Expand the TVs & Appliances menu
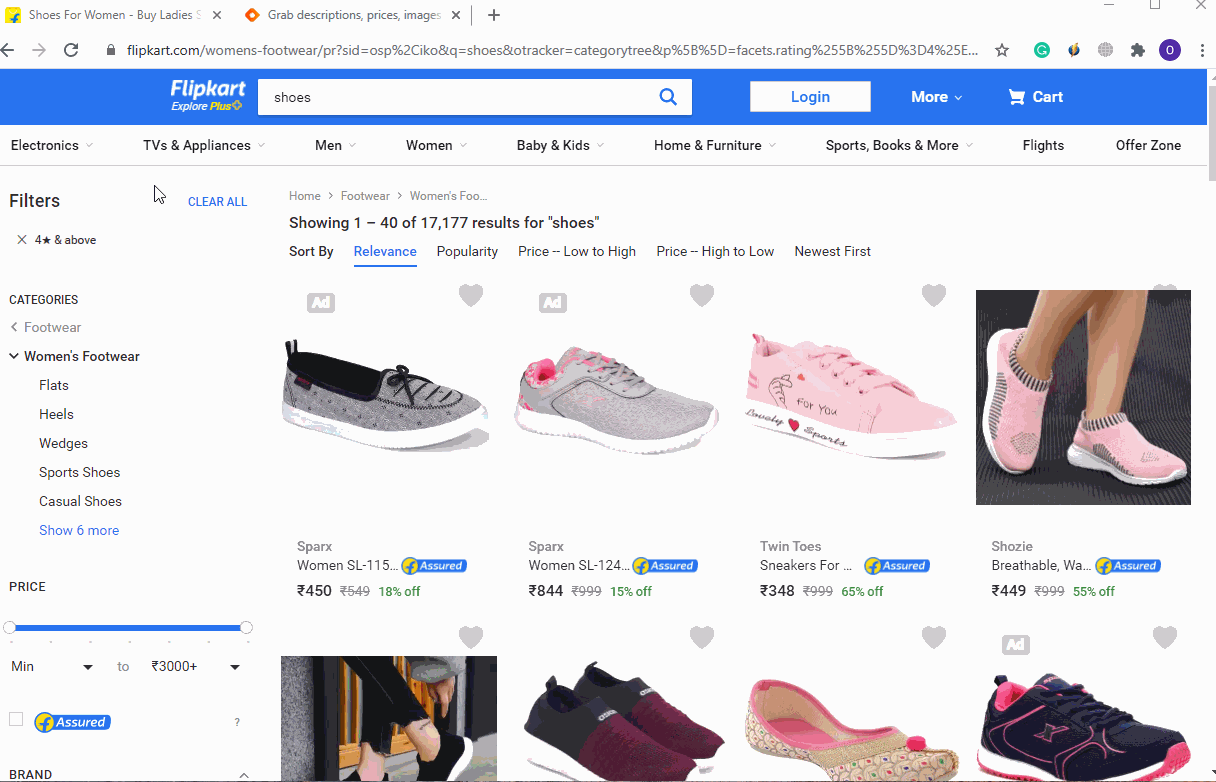The width and height of the screenshot is (1216, 782). (204, 145)
